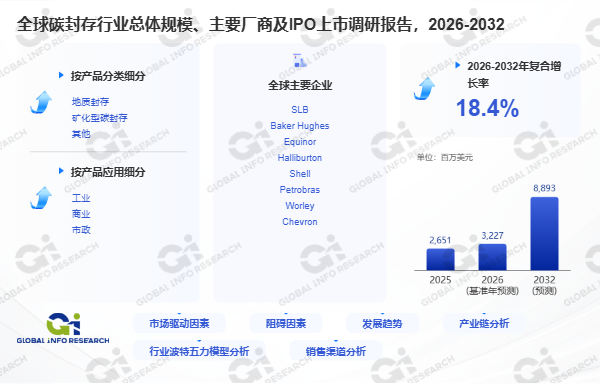The image size is (600, 384).
Task: Click the 2026 bar in the chart
Action: (x=492, y=257)
